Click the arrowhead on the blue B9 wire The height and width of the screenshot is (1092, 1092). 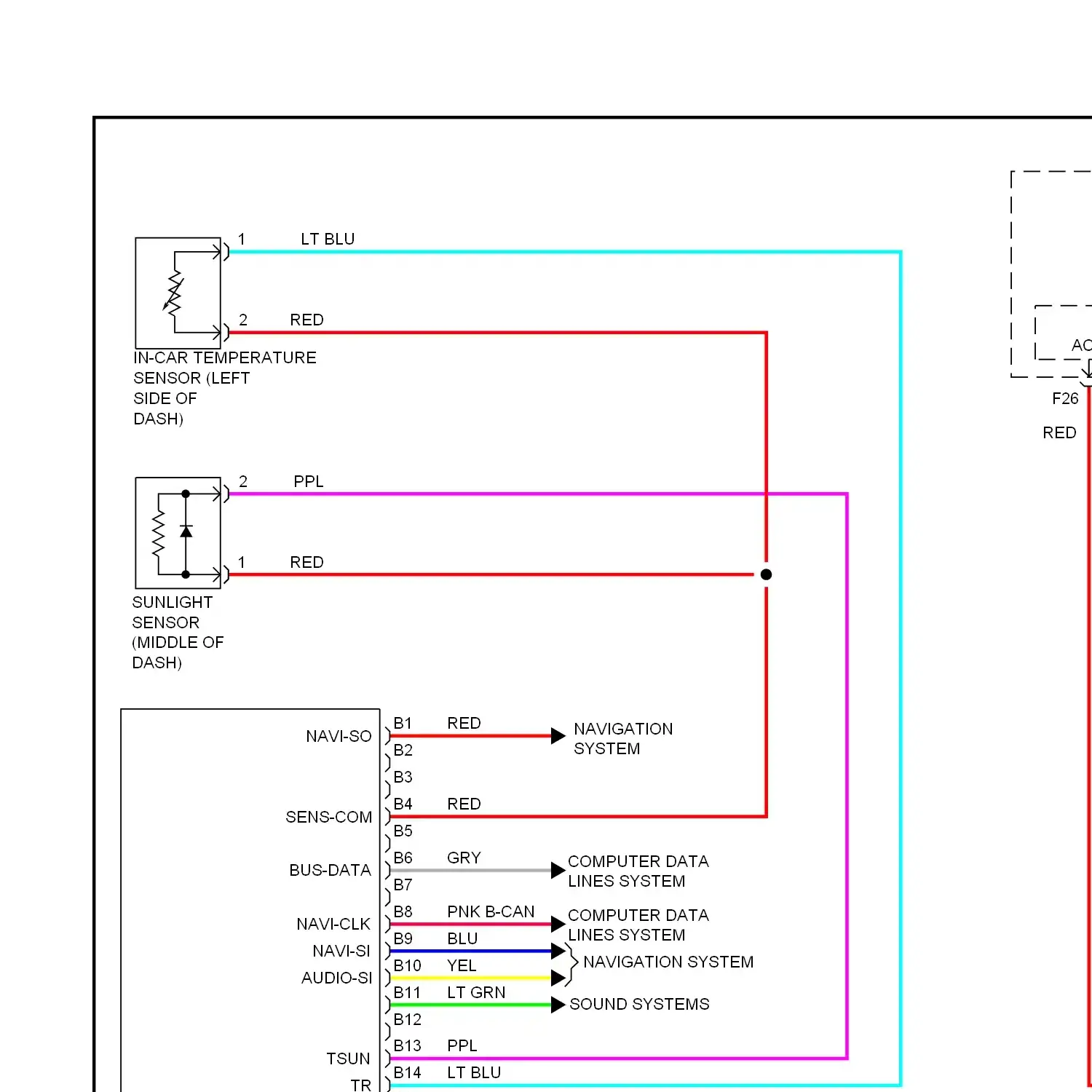tap(558, 951)
